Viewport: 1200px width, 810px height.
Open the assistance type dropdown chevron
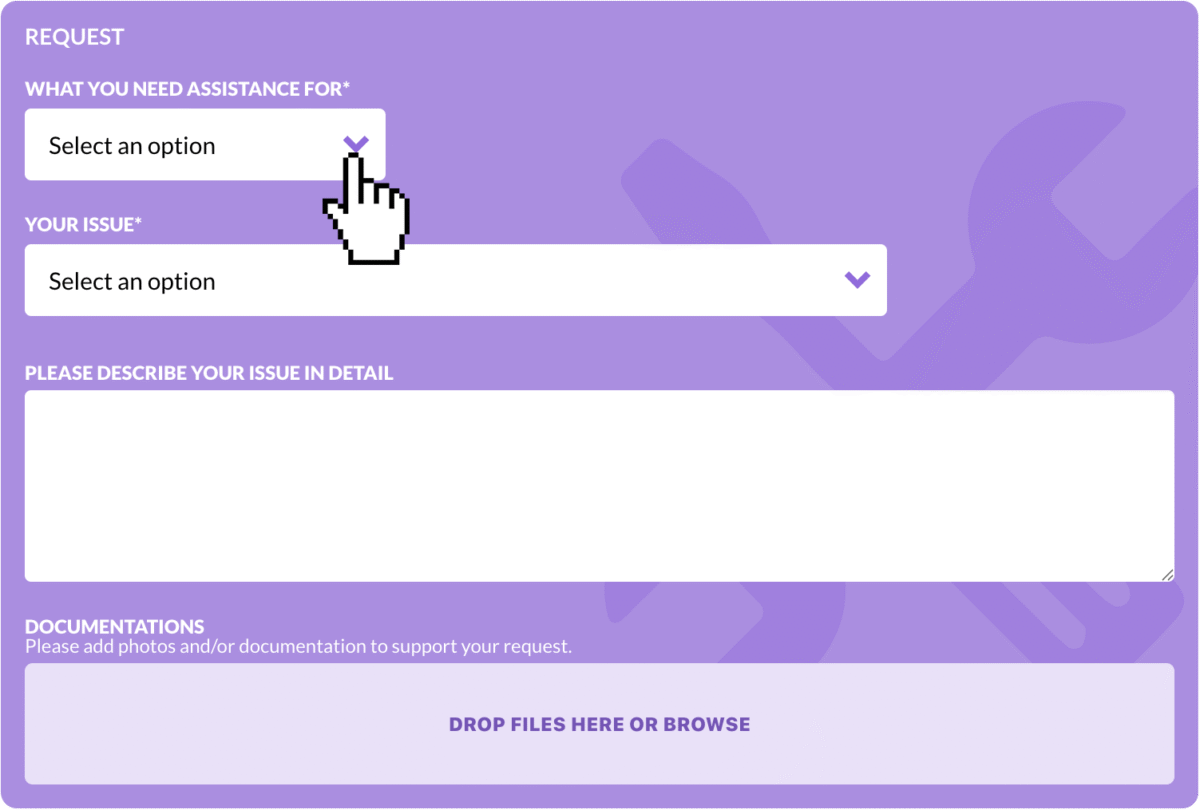click(x=356, y=144)
